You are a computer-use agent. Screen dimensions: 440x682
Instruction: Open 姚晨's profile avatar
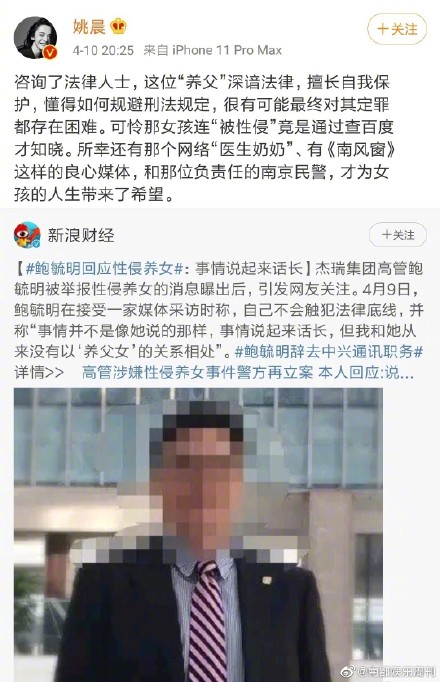[x=36, y=38]
